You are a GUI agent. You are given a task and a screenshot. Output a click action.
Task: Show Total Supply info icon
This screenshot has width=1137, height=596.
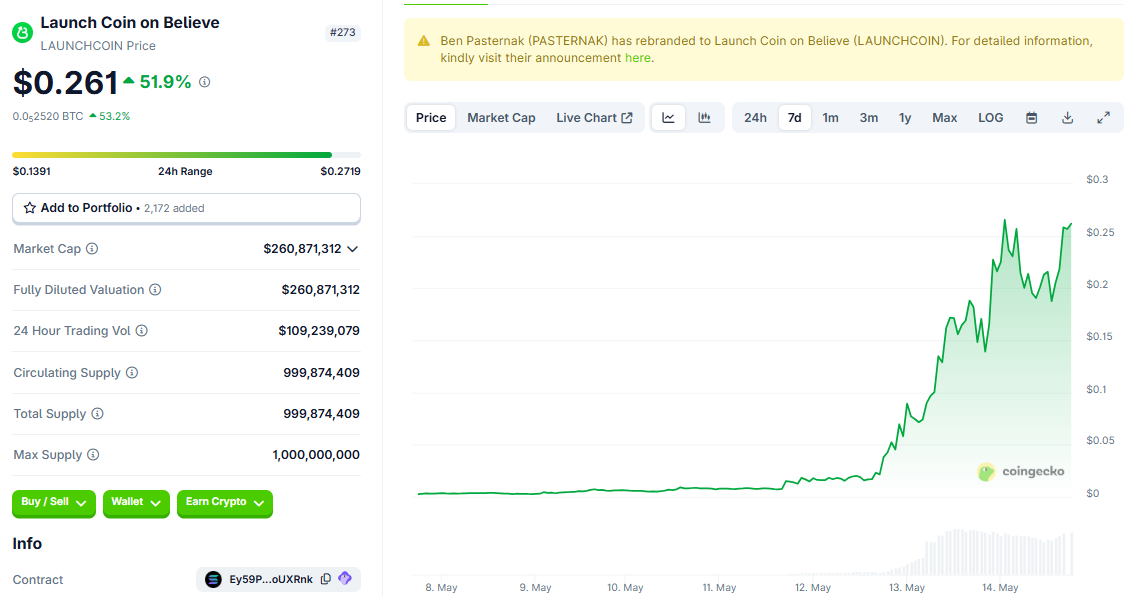[97, 413]
